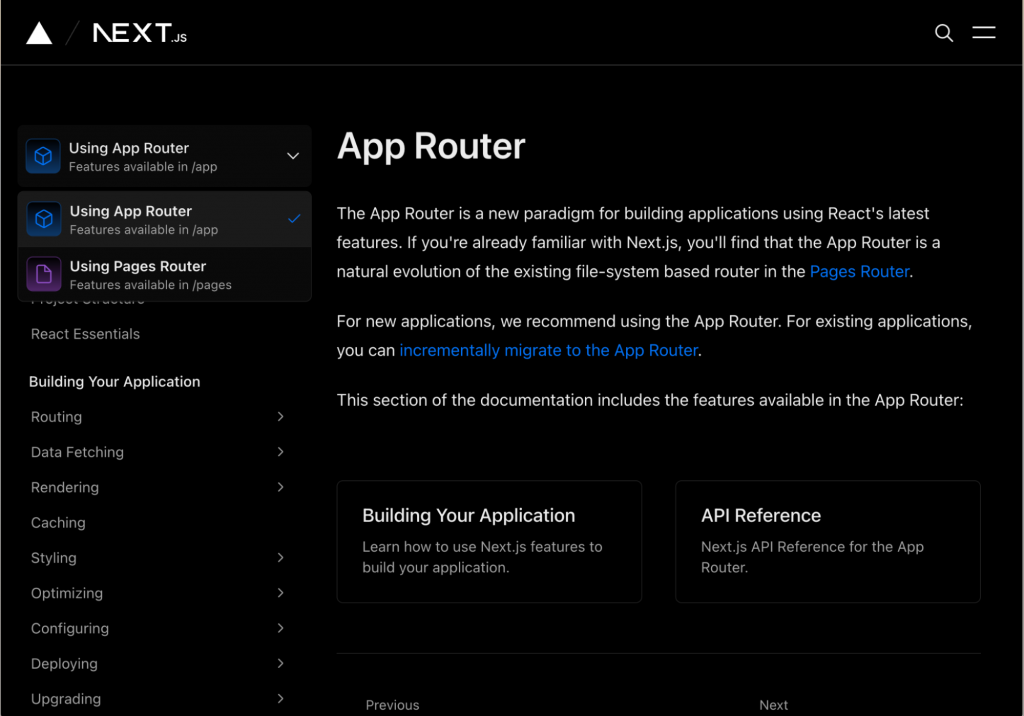Select the checkmark next to Using App Router

295,218
